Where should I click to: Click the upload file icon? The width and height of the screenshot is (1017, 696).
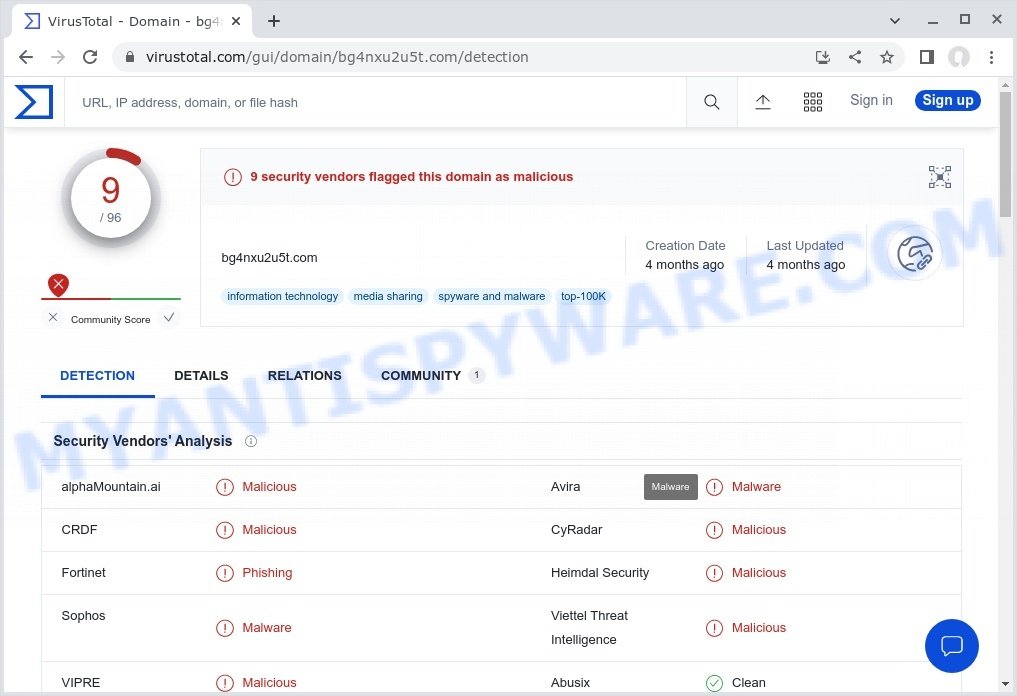(x=763, y=102)
